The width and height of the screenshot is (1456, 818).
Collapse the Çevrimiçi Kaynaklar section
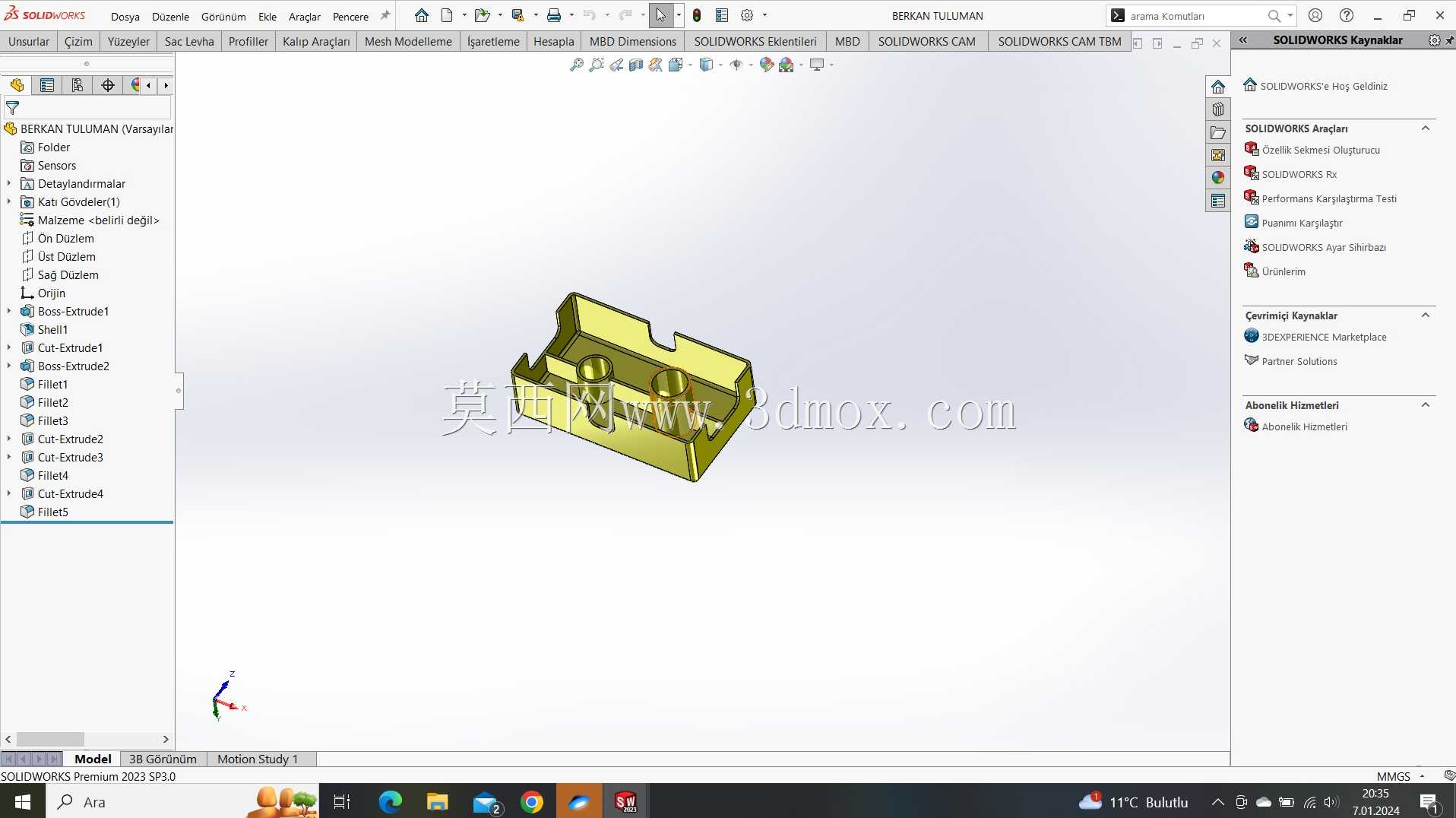pos(1426,315)
